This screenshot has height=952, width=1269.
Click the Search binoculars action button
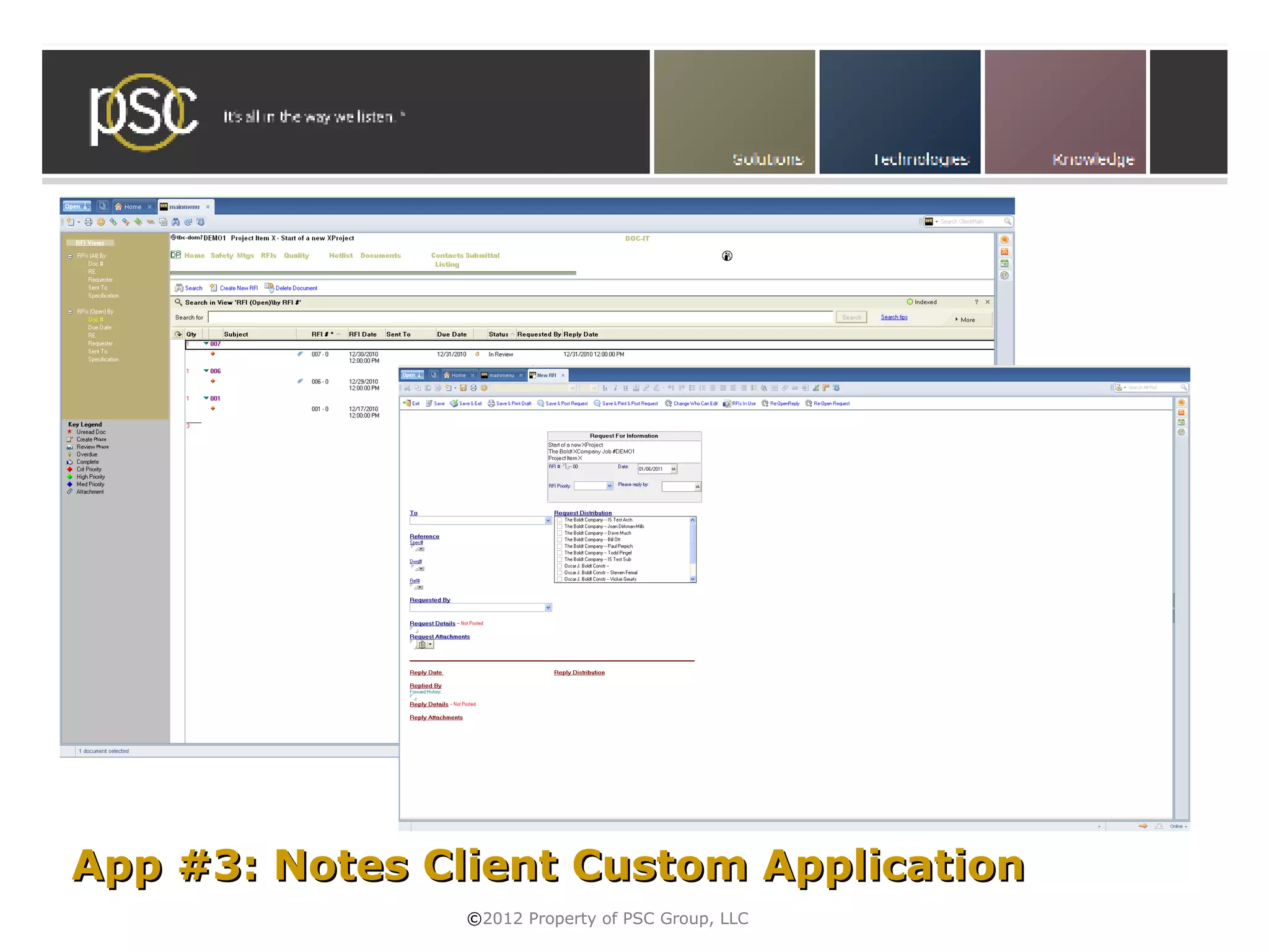[189, 288]
